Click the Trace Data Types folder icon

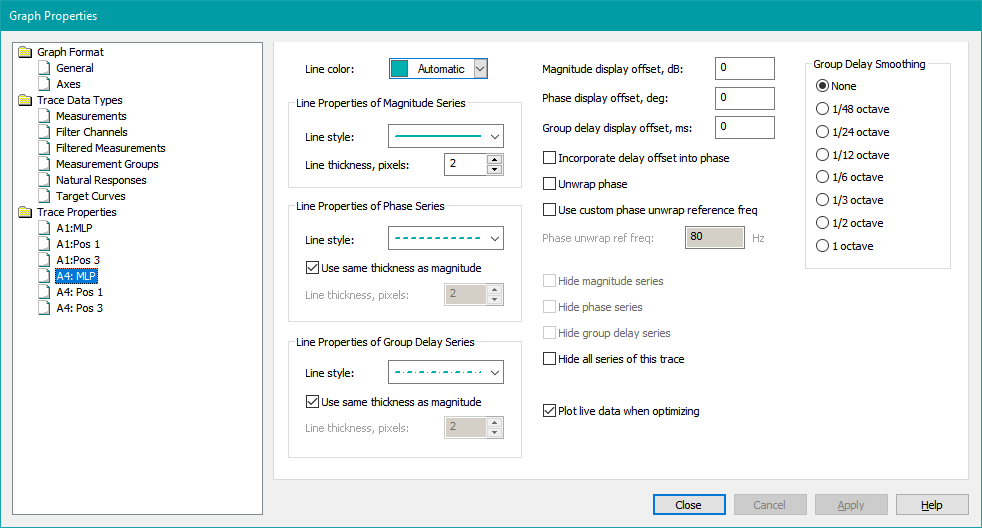point(25,100)
